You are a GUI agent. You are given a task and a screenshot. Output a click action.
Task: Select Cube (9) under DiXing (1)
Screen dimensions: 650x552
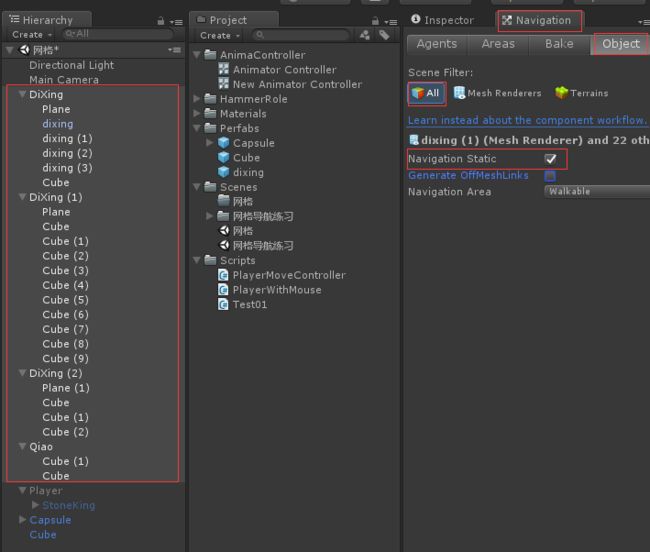65,358
